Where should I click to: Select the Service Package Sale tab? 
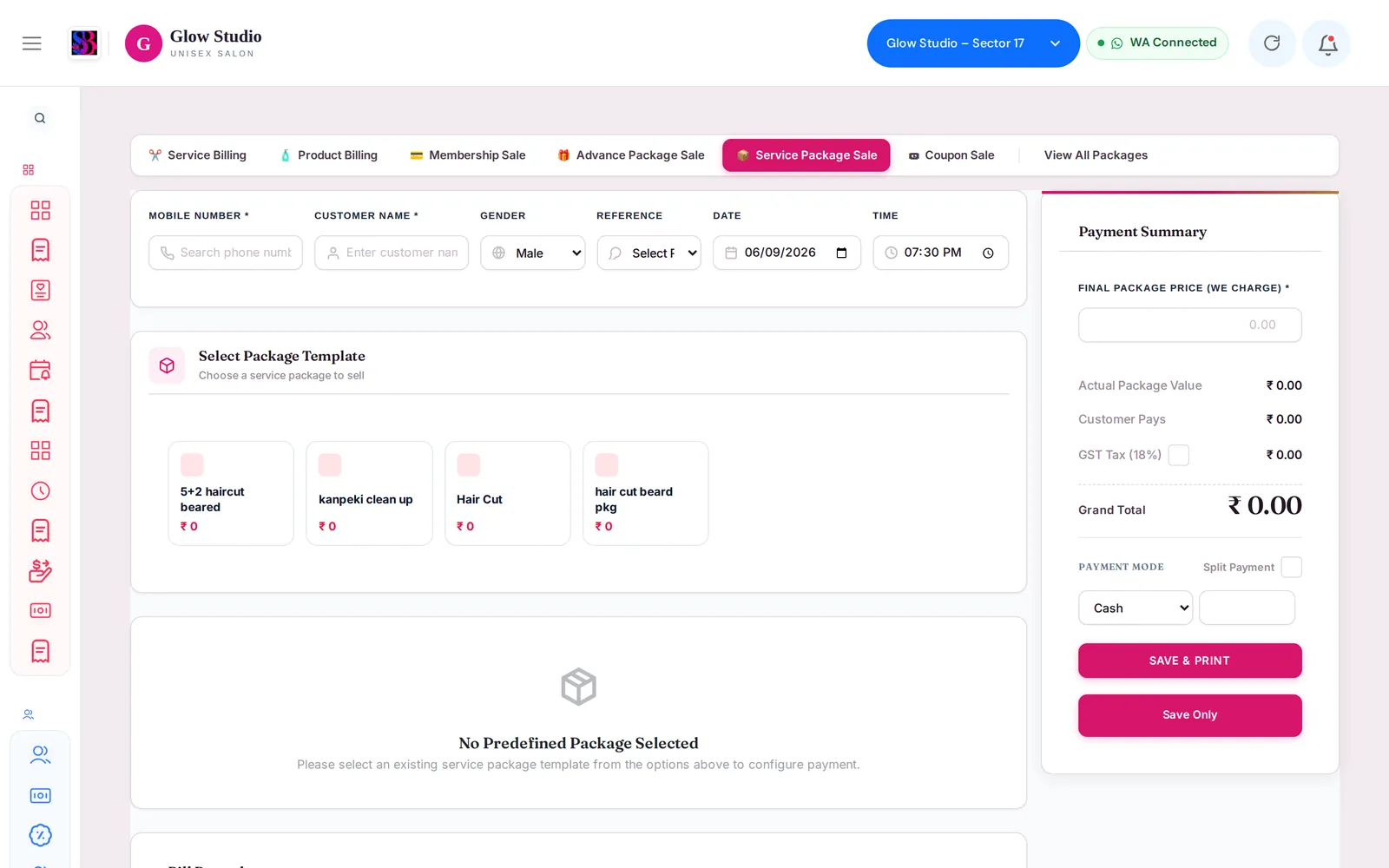click(x=806, y=155)
